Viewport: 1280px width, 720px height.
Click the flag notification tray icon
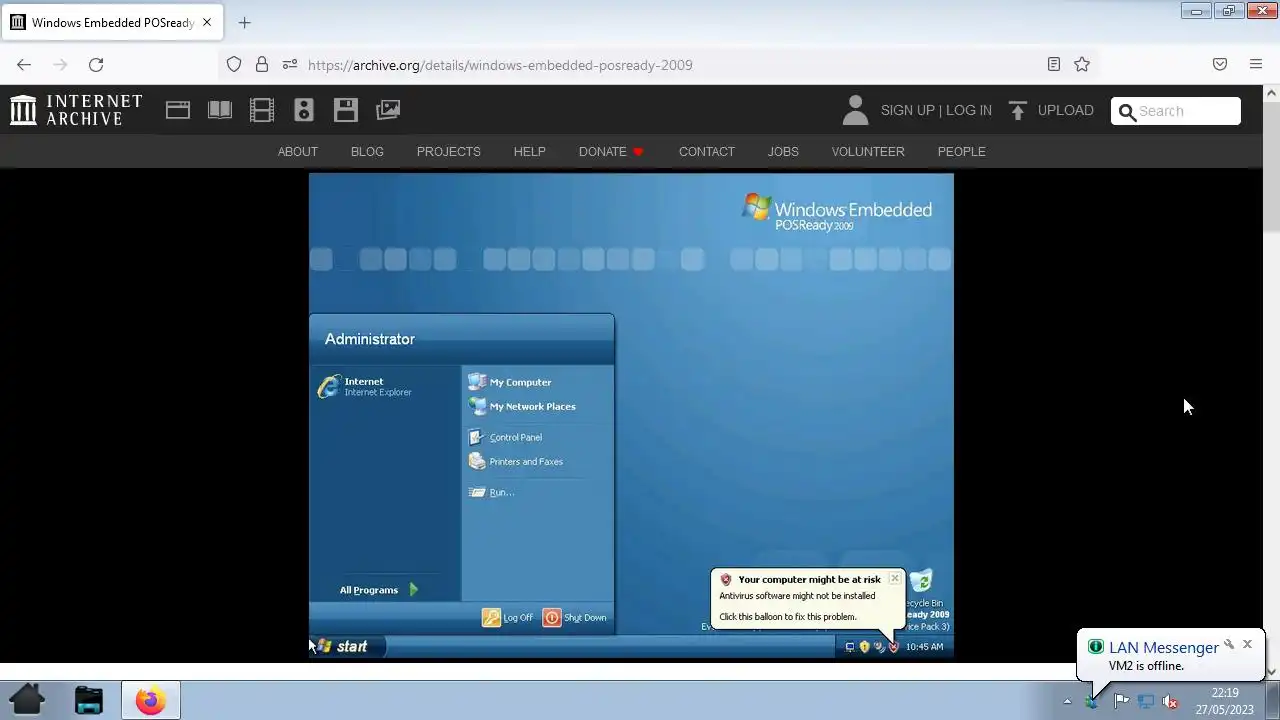click(x=1121, y=701)
